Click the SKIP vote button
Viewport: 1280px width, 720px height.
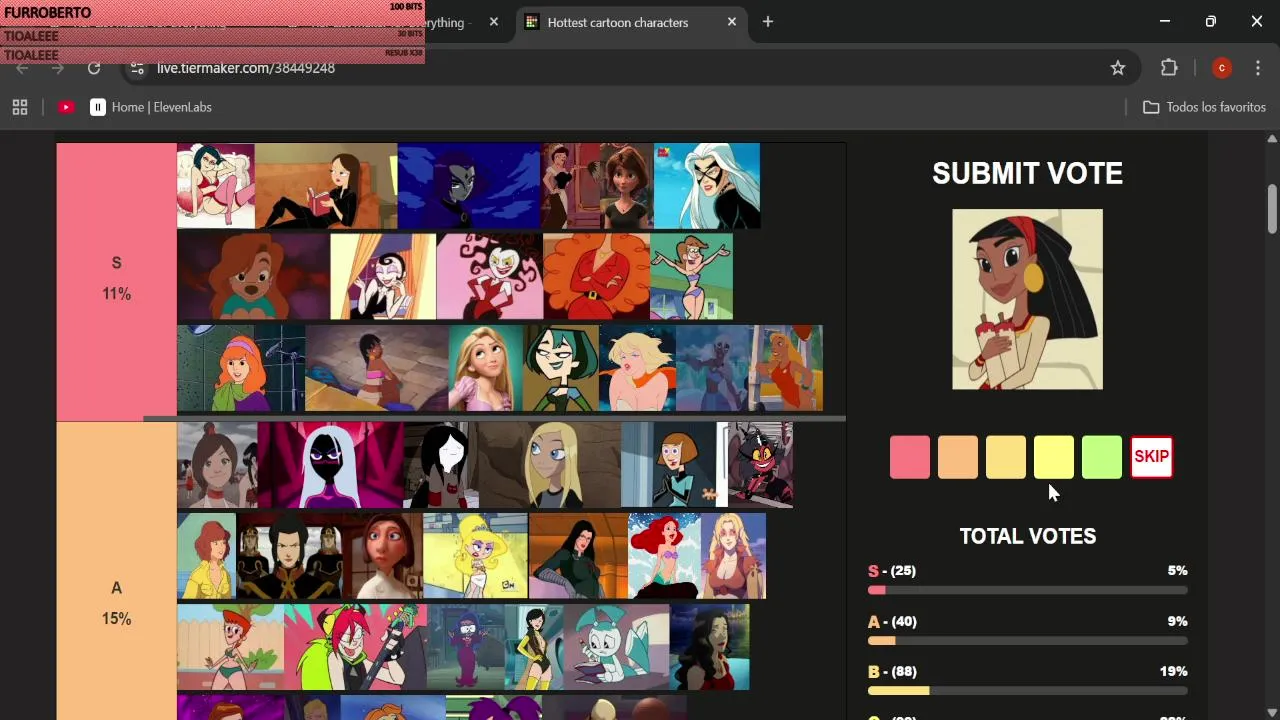pyautogui.click(x=1151, y=457)
